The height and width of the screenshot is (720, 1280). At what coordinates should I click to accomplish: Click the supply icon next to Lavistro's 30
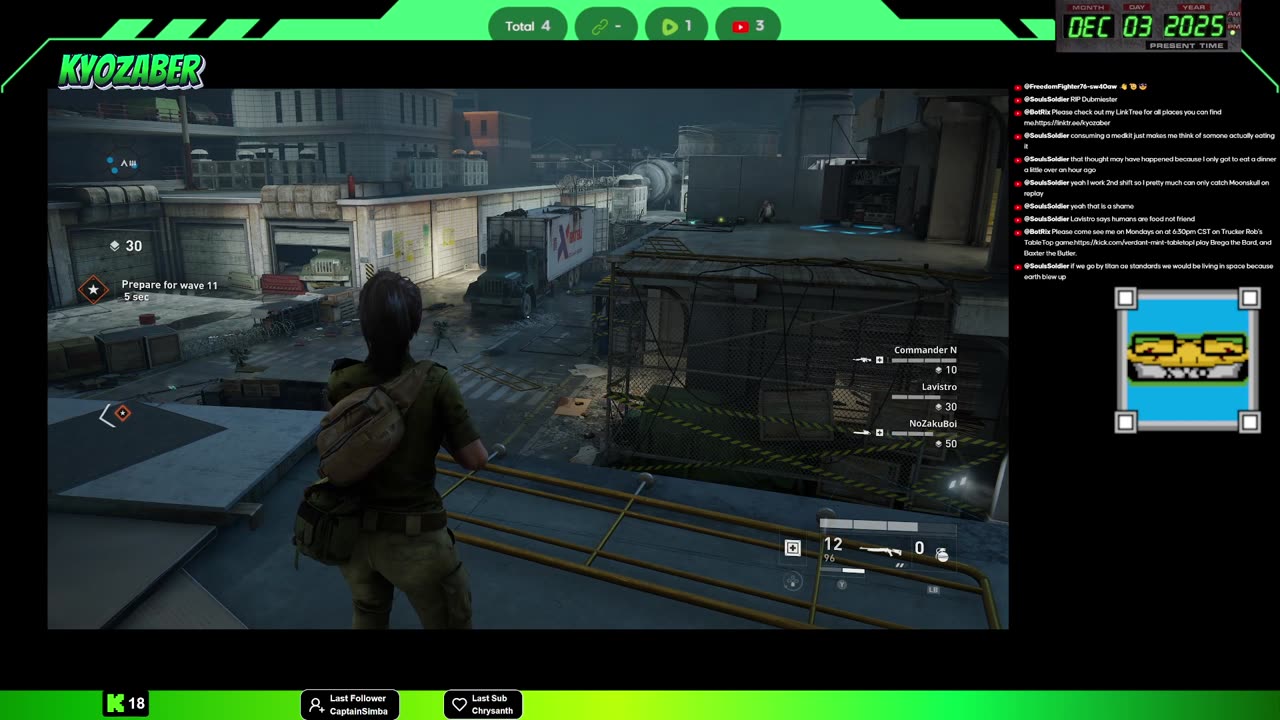pos(938,407)
